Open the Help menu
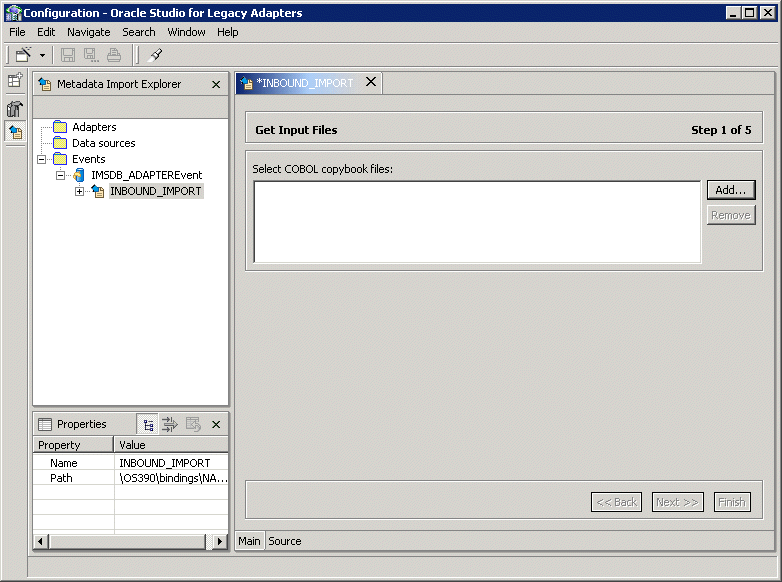Screen dimensions: 782x582 coord(227,32)
